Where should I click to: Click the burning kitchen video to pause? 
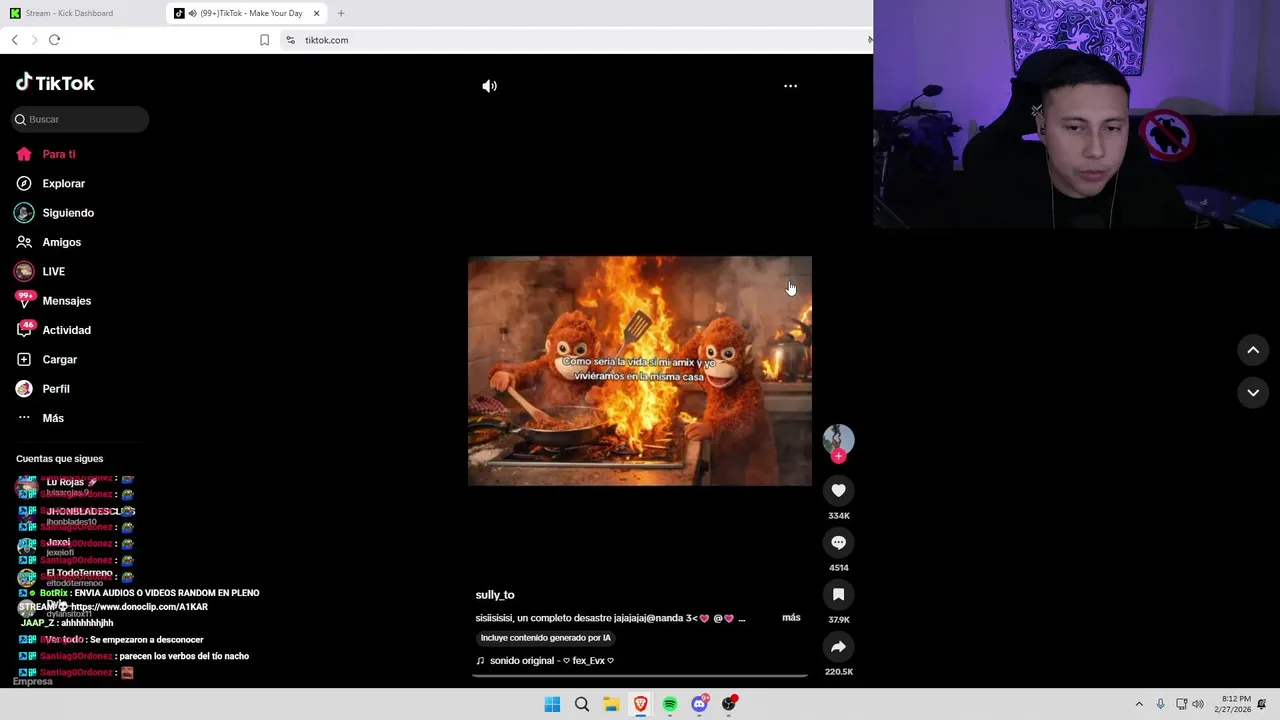(640, 371)
